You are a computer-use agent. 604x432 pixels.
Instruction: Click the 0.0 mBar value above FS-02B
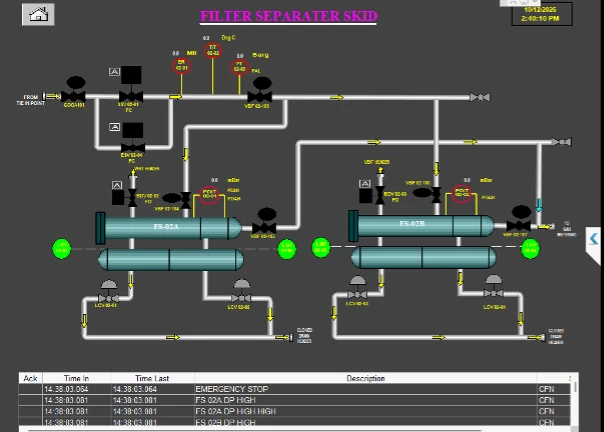pyautogui.click(x=467, y=180)
